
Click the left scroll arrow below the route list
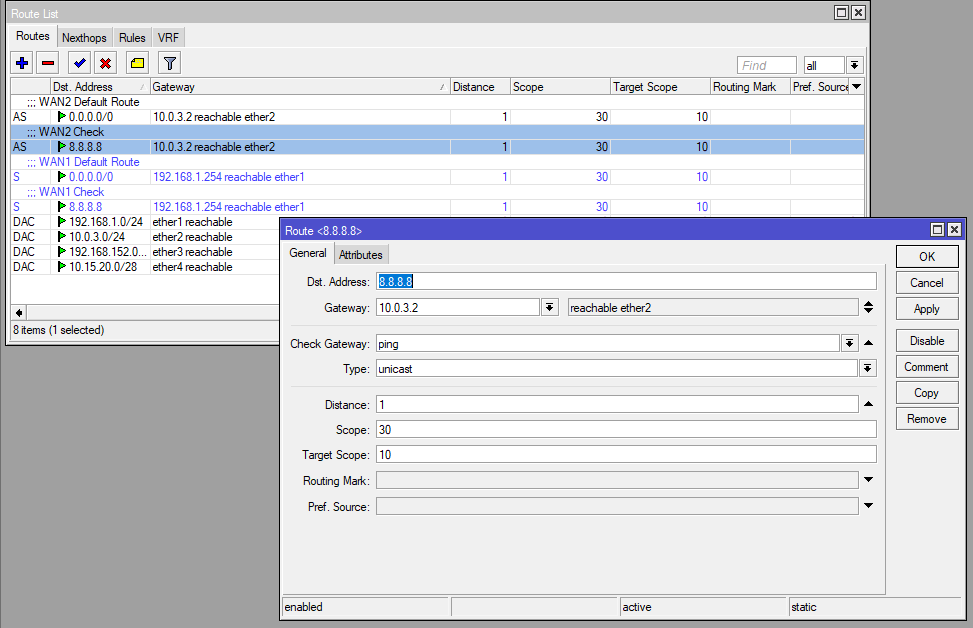pyautogui.click(x=18, y=311)
